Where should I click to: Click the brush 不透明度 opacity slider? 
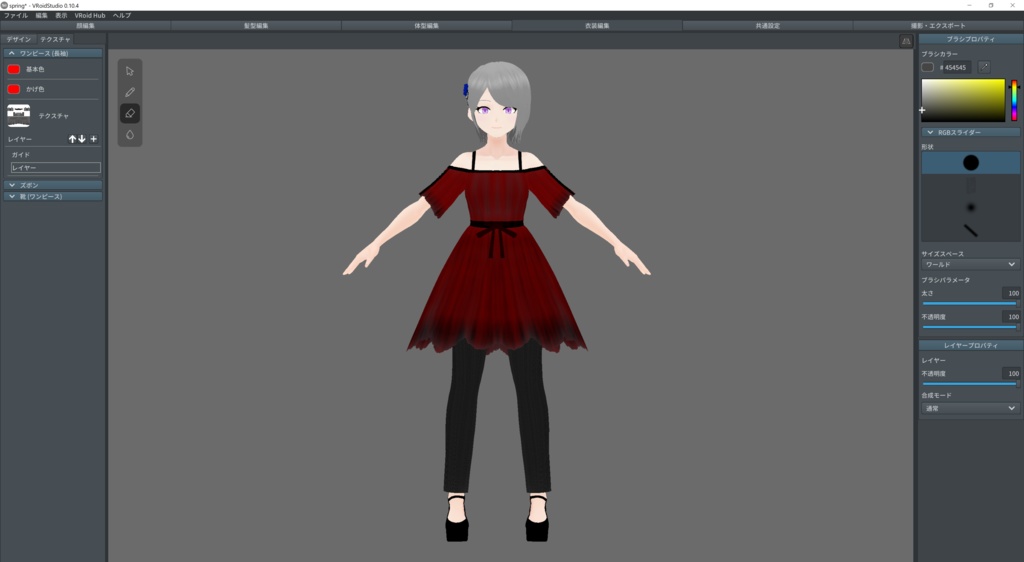pos(970,326)
